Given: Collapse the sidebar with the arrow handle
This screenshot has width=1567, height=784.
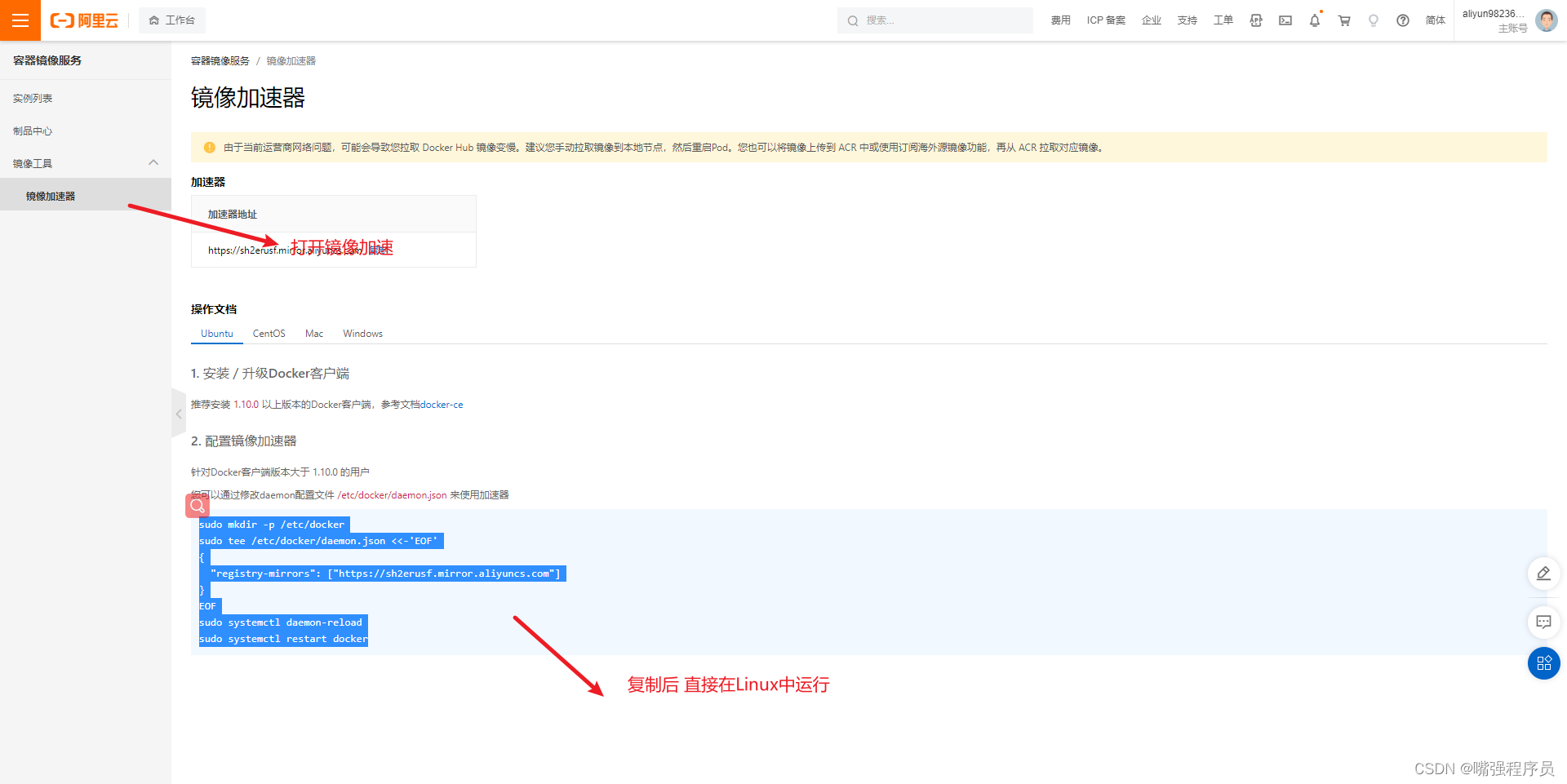Looking at the screenshot, I should (179, 414).
